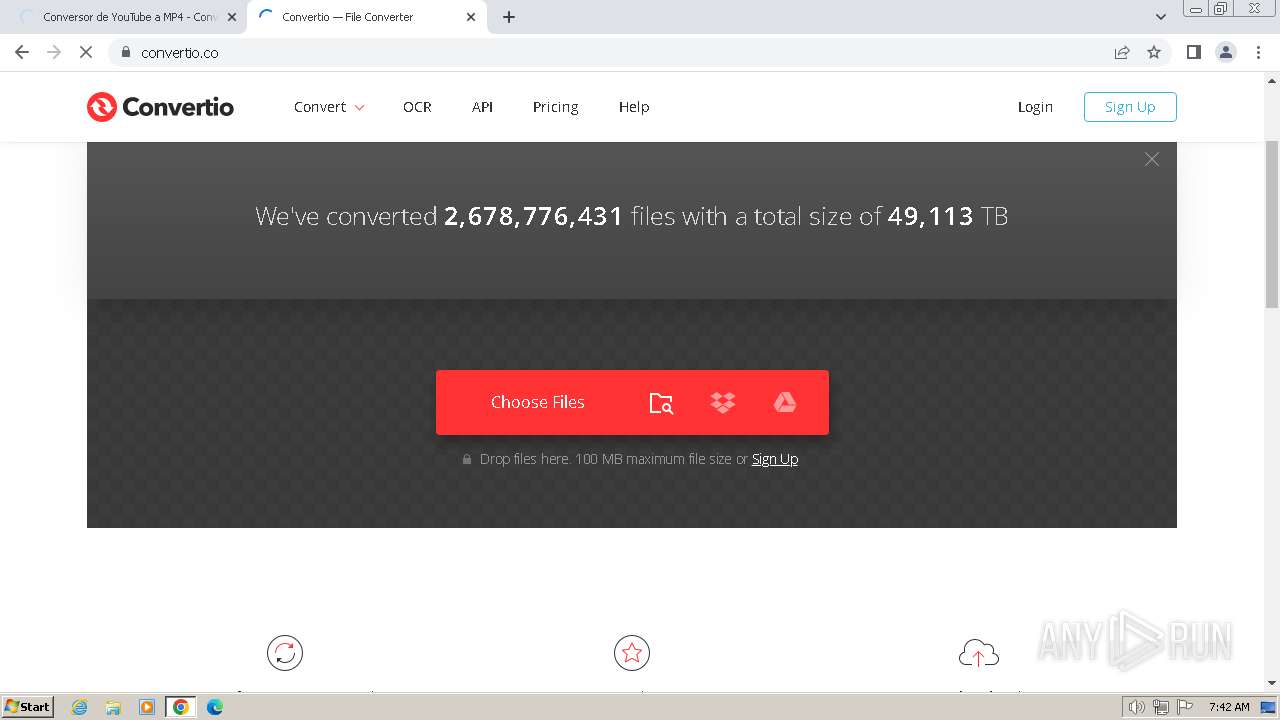The width and height of the screenshot is (1280, 720).
Task: Open the Help page
Action: [x=634, y=107]
